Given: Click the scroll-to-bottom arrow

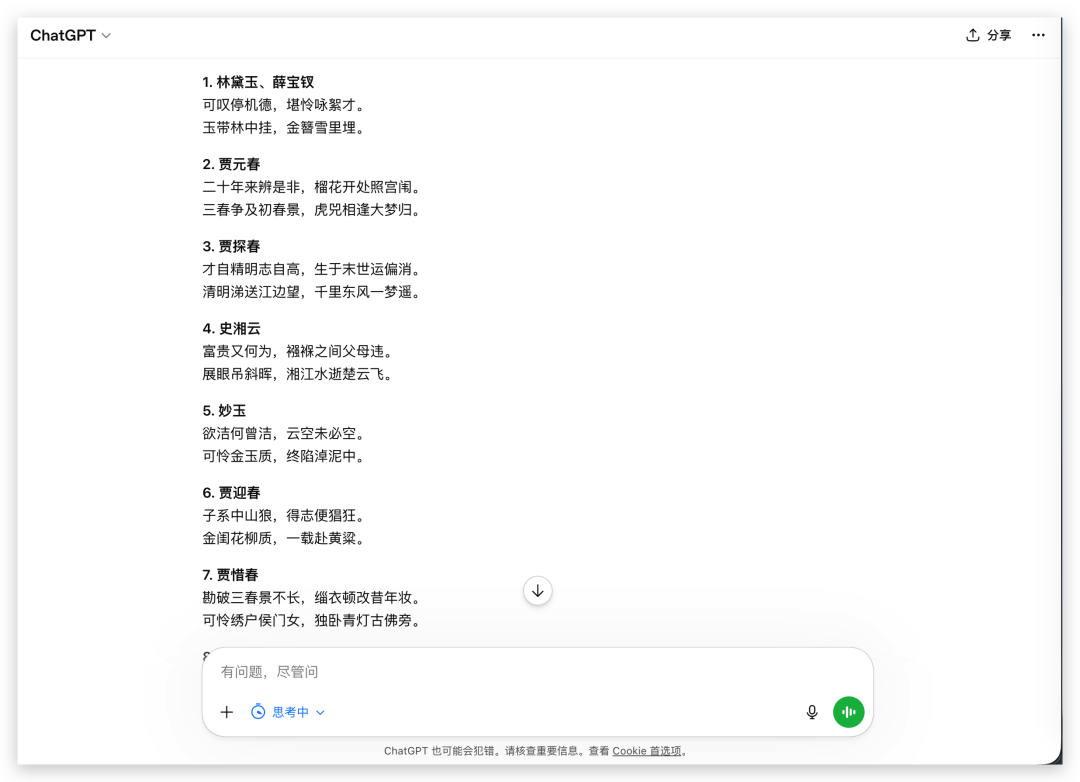Looking at the screenshot, I should click(537, 591).
